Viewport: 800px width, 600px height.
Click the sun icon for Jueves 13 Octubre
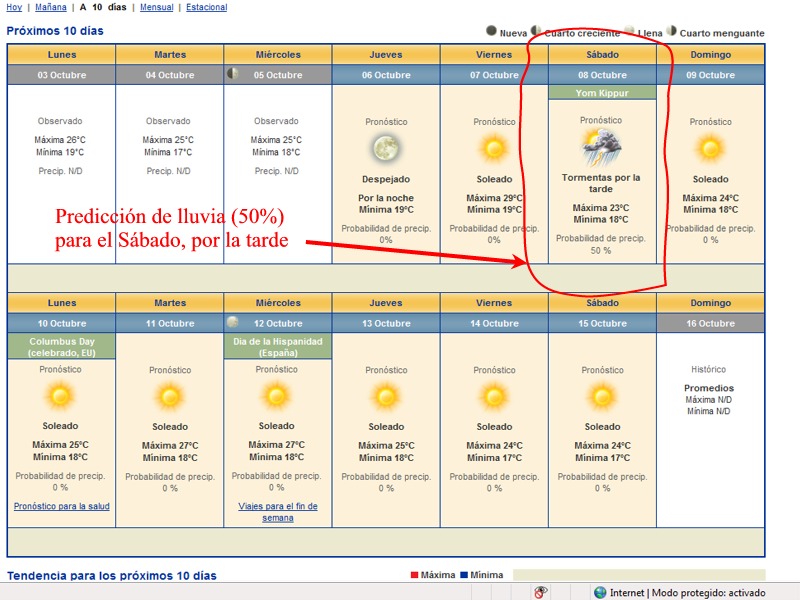click(x=386, y=396)
